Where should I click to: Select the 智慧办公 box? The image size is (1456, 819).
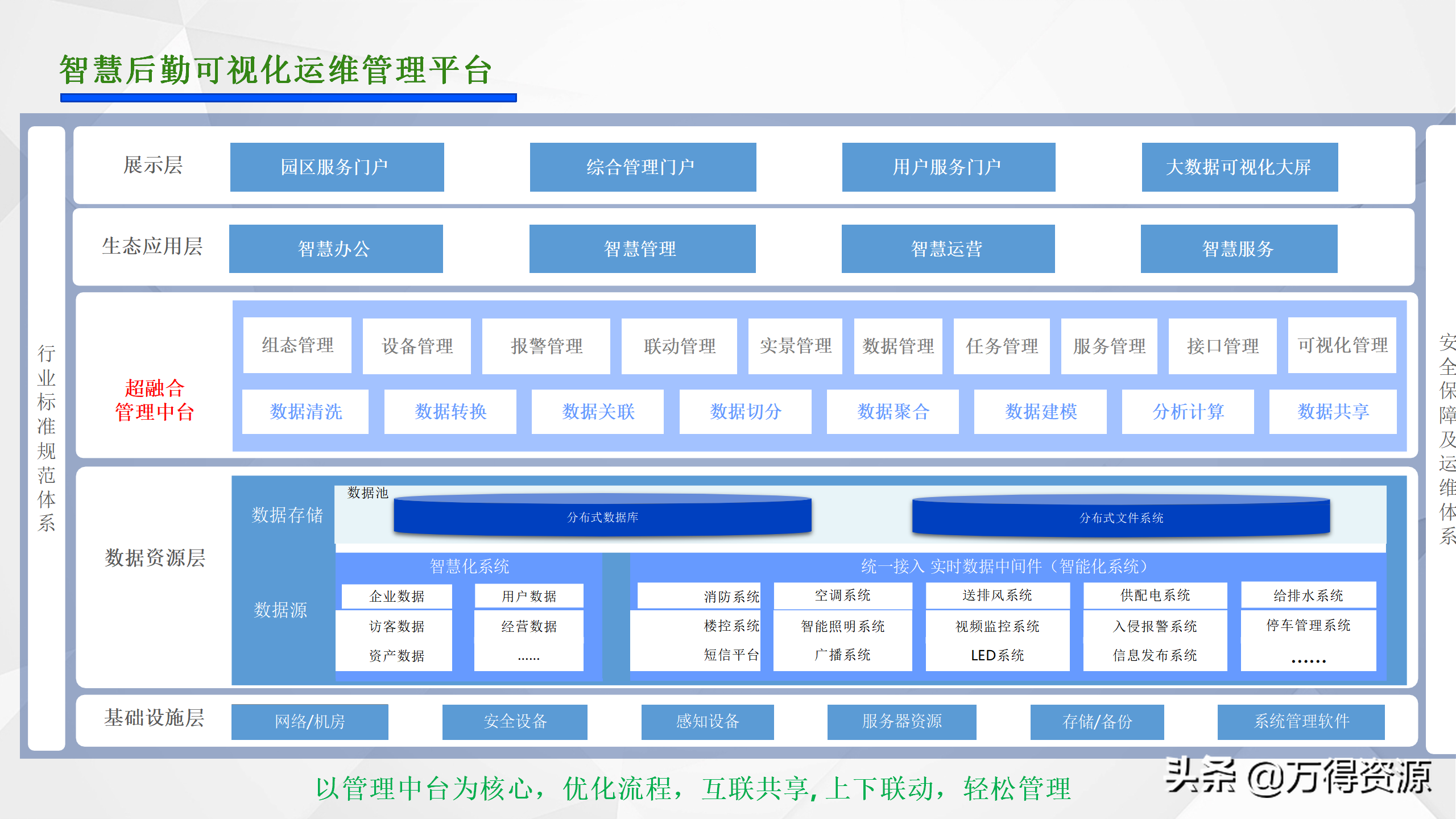[336, 249]
